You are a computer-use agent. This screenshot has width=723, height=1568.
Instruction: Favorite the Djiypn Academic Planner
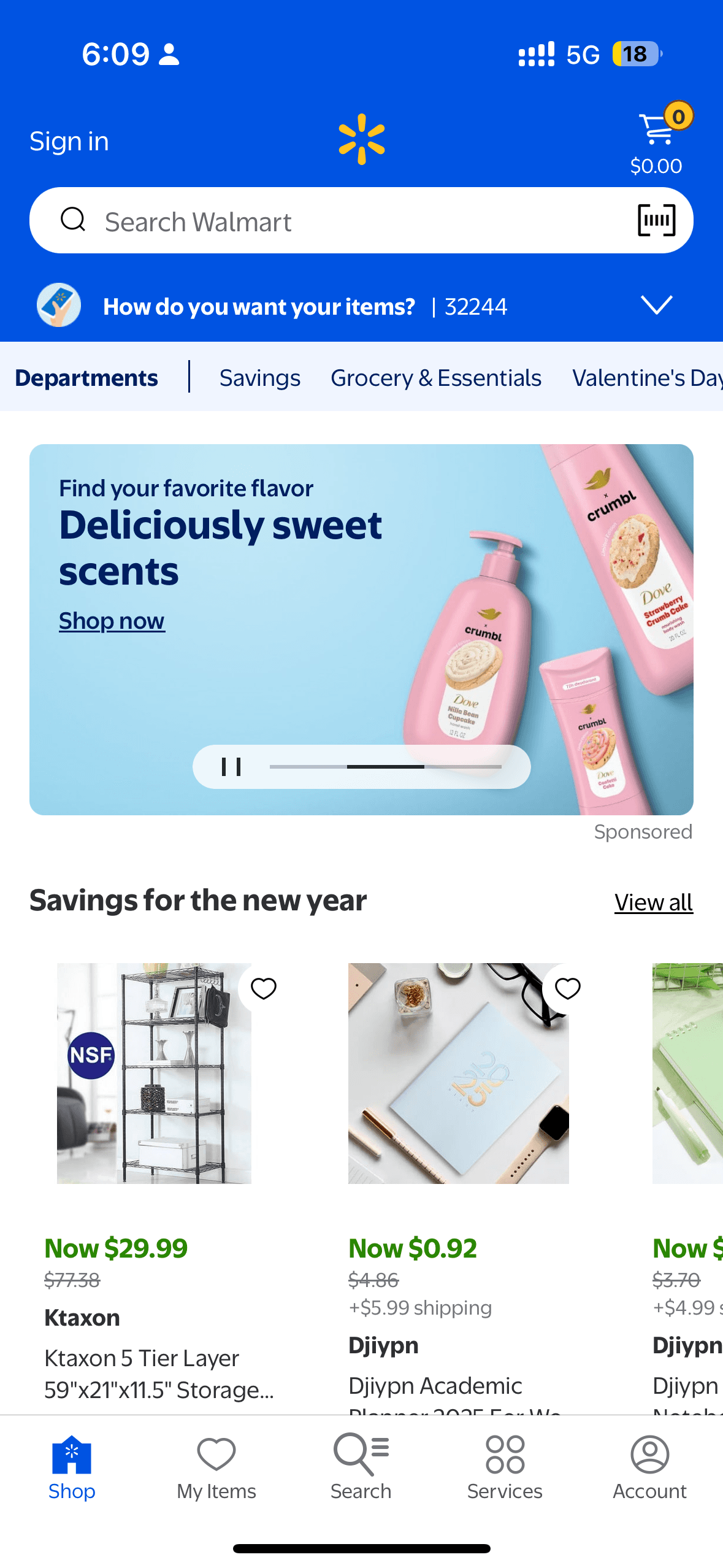[x=567, y=988]
